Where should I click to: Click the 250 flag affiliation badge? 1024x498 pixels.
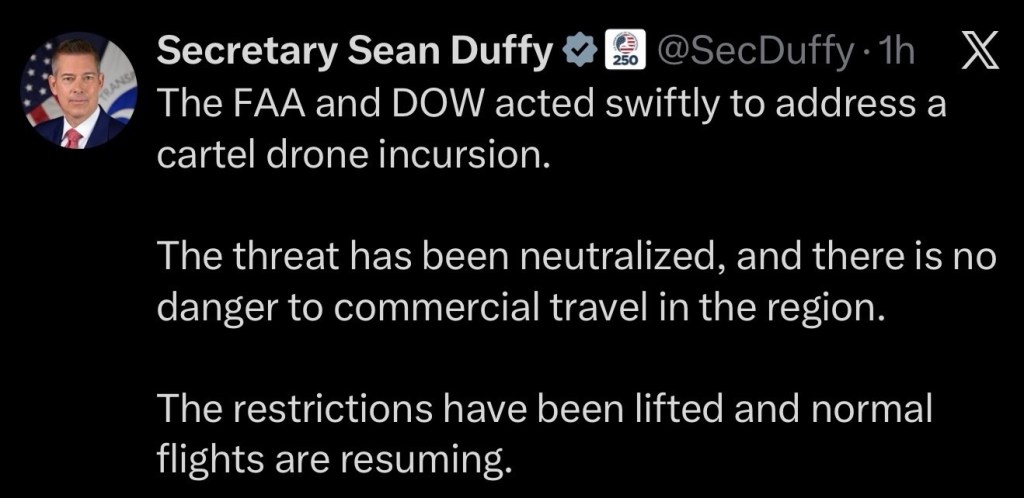tap(627, 52)
